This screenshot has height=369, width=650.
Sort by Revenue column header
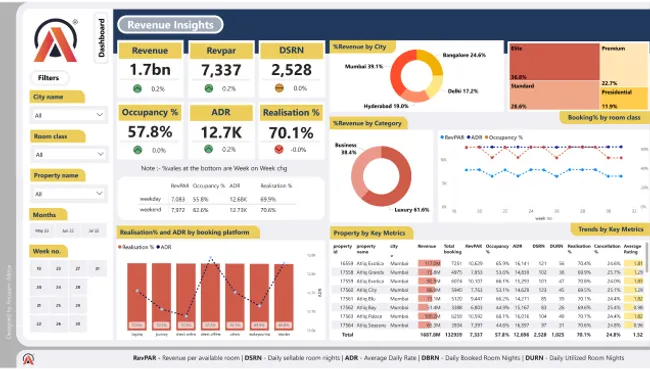tap(427, 246)
